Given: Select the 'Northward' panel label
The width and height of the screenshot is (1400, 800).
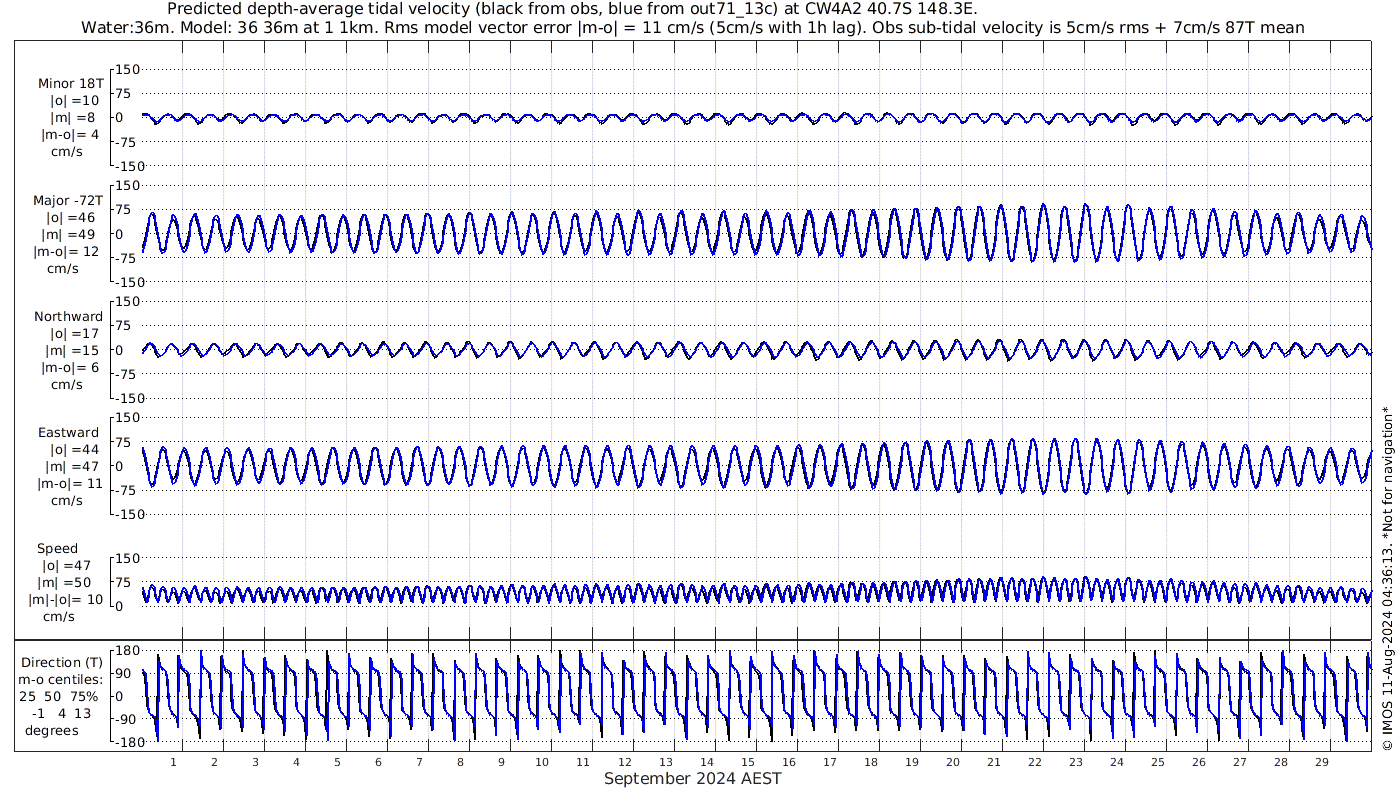Looking at the screenshot, I should [x=68, y=316].
